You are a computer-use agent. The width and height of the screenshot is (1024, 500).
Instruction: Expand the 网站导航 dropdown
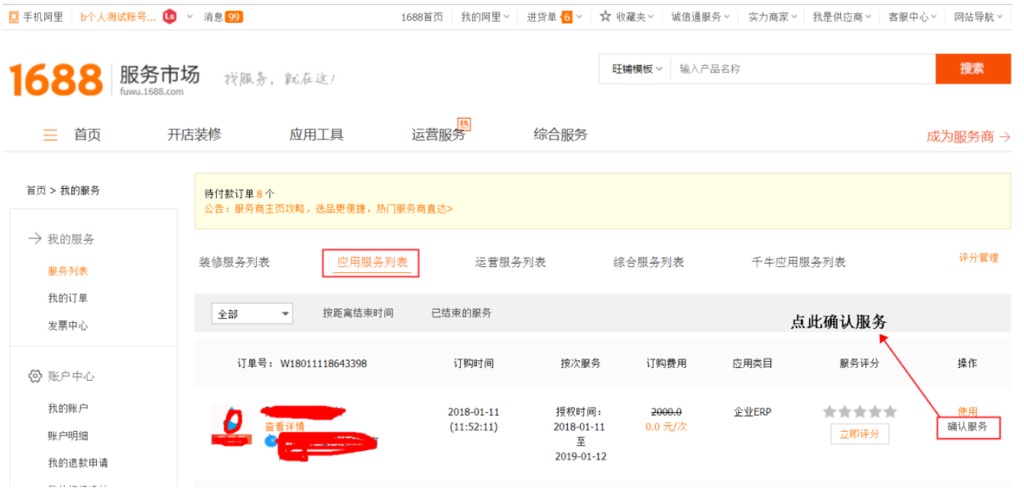(x=1000, y=17)
